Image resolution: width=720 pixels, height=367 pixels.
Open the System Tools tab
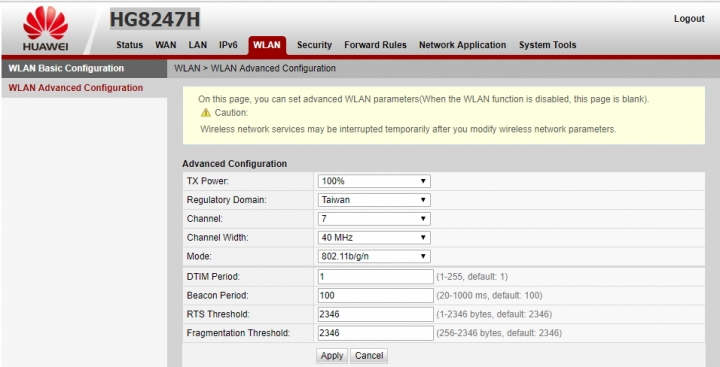547,45
